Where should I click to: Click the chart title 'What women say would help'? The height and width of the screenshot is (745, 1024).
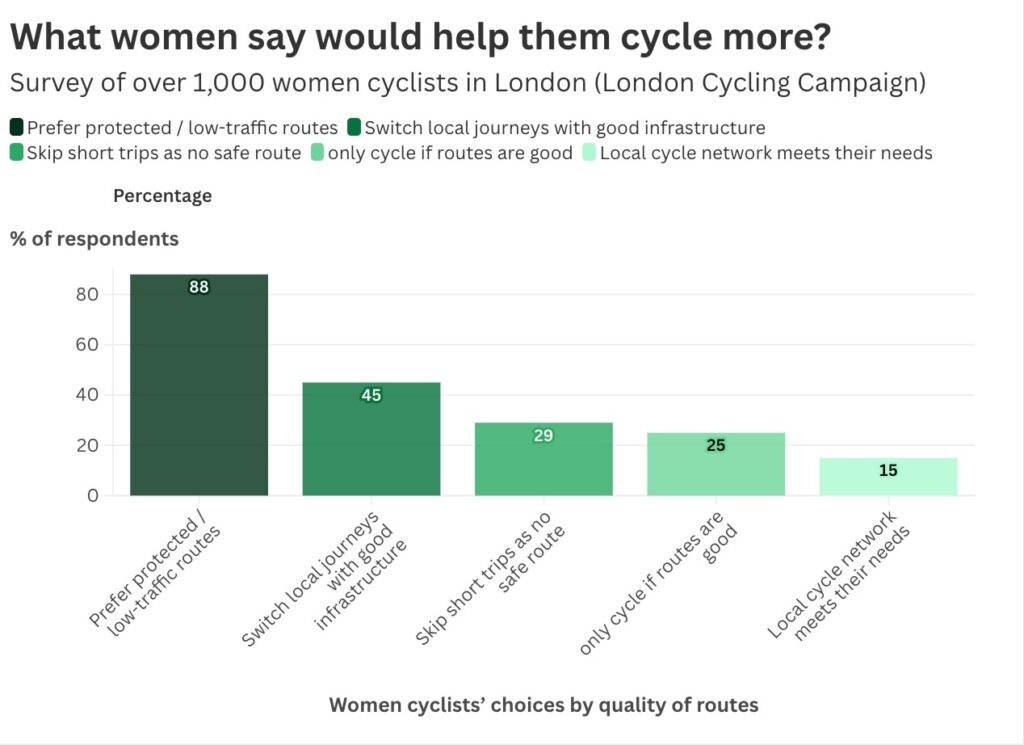pyautogui.click(x=420, y=38)
